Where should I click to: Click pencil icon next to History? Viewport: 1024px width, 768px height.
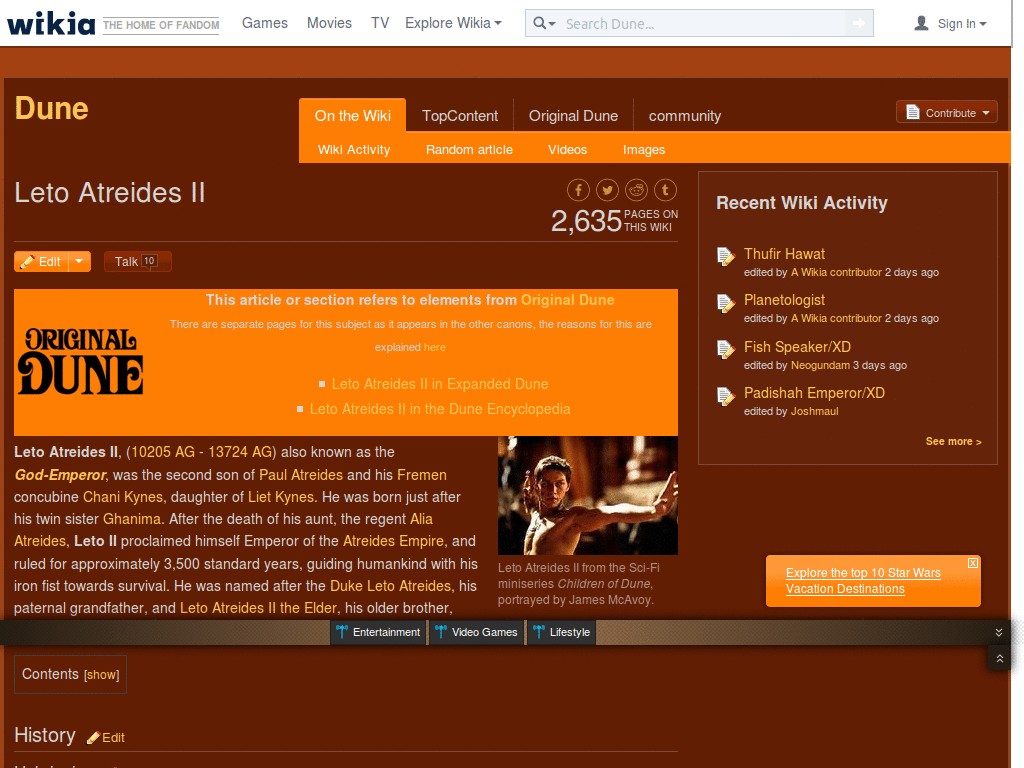[x=93, y=737]
